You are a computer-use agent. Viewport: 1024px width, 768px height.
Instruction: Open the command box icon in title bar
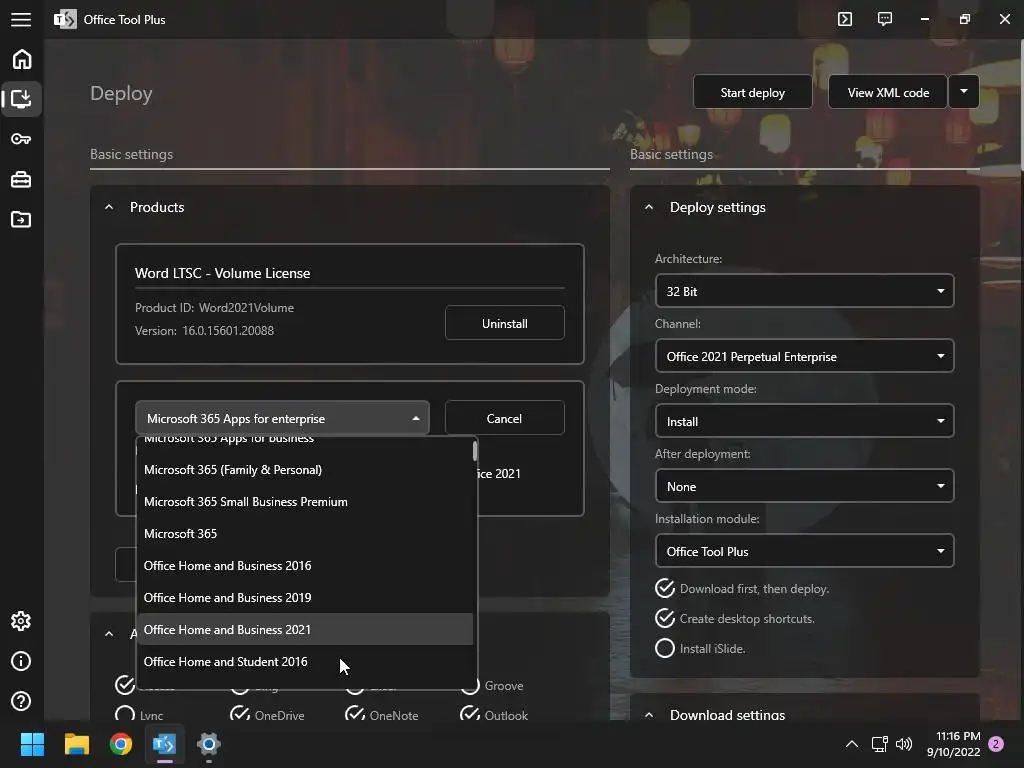point(845,19)
